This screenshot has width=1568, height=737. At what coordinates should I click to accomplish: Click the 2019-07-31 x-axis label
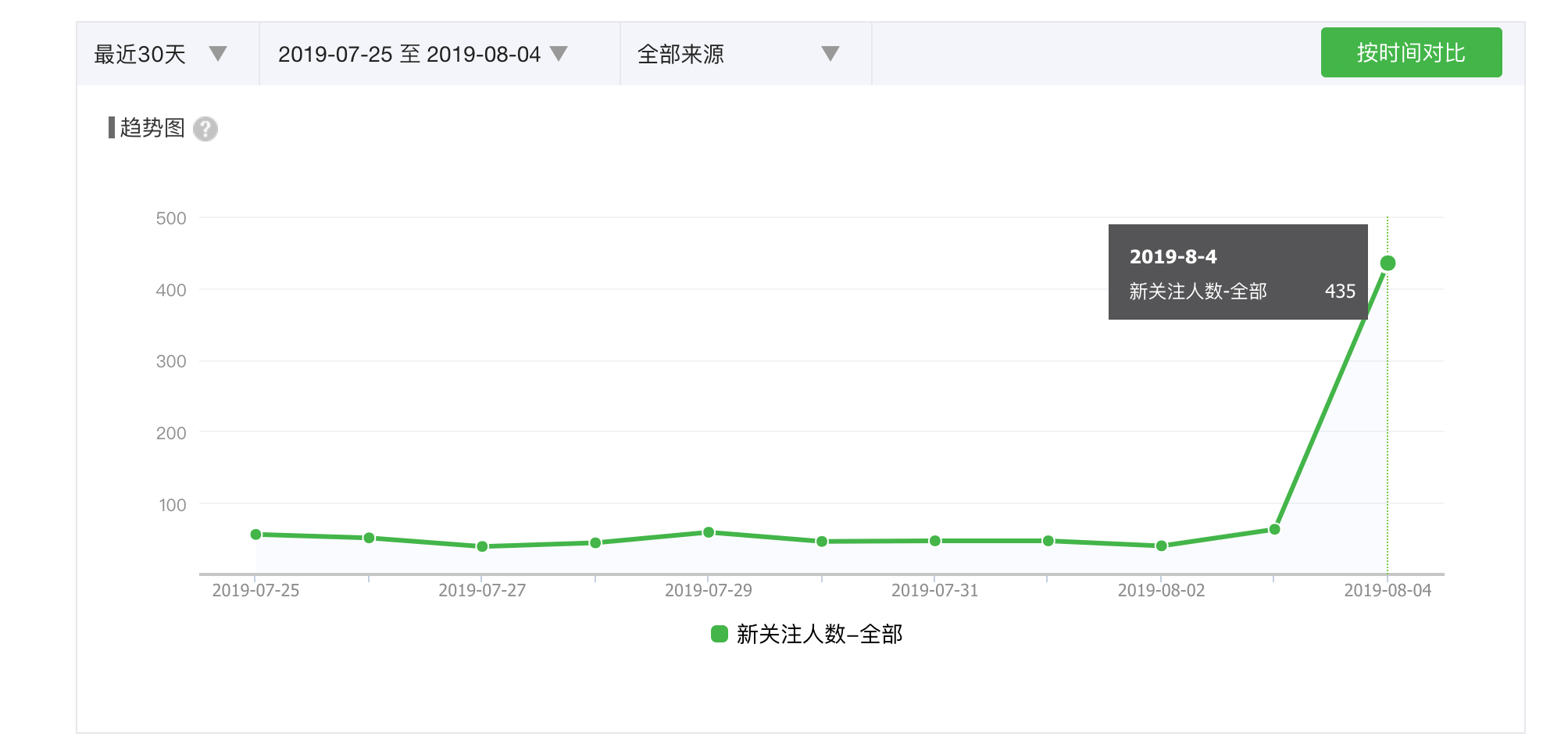point(935,591)
